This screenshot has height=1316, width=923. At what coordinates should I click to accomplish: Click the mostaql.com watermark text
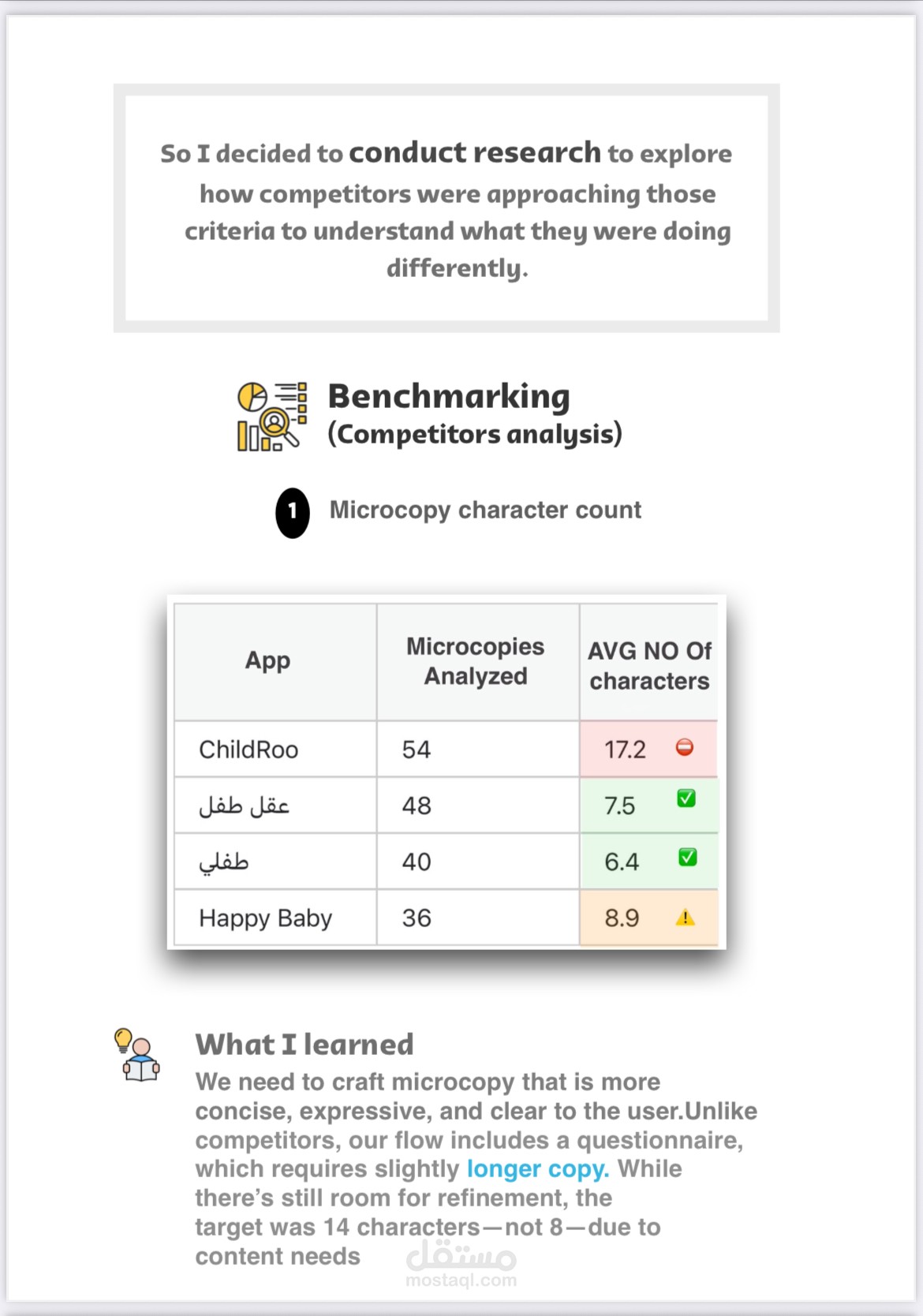(461, 1280)
